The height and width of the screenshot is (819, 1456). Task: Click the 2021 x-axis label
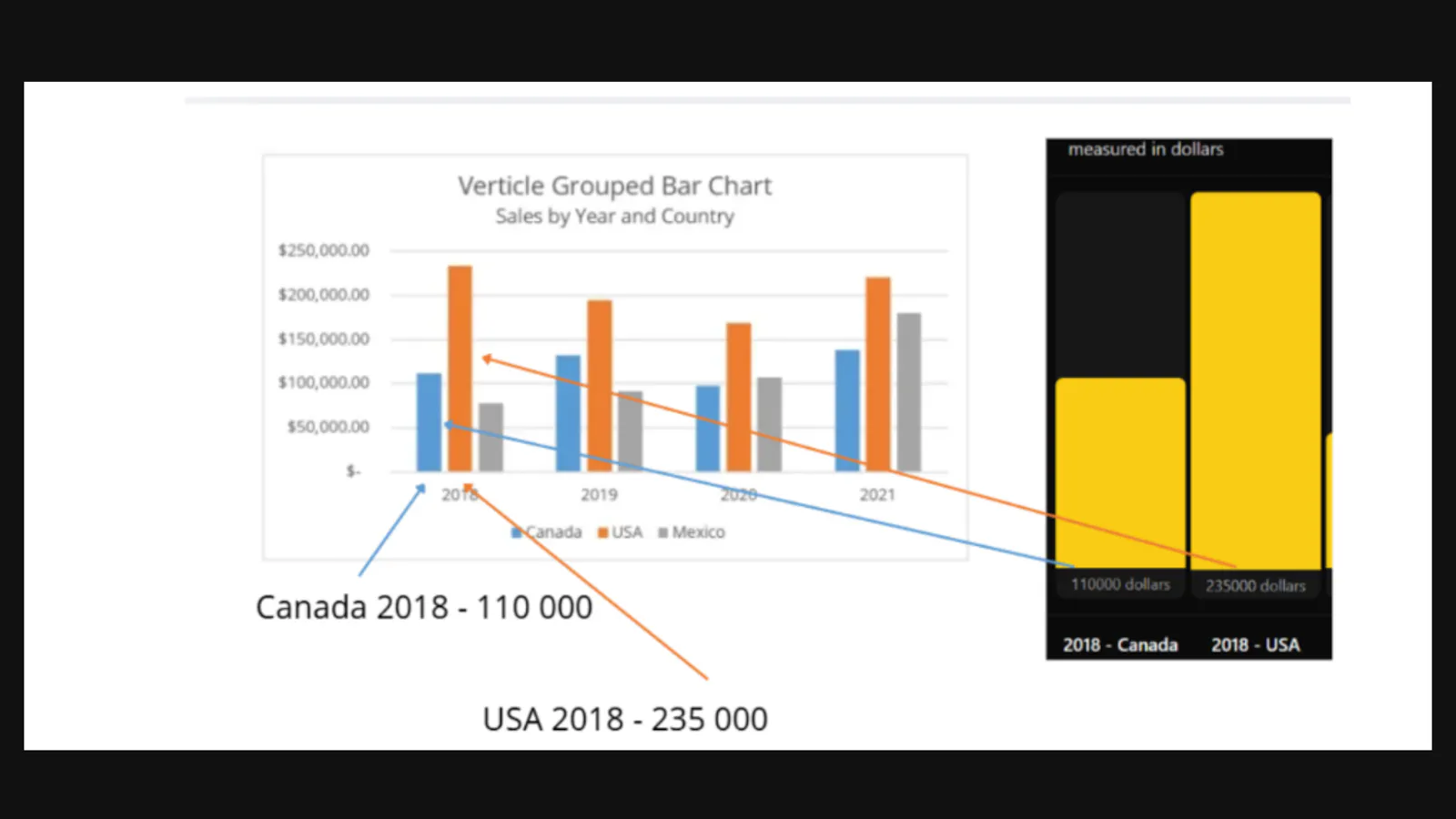point(877,495)
